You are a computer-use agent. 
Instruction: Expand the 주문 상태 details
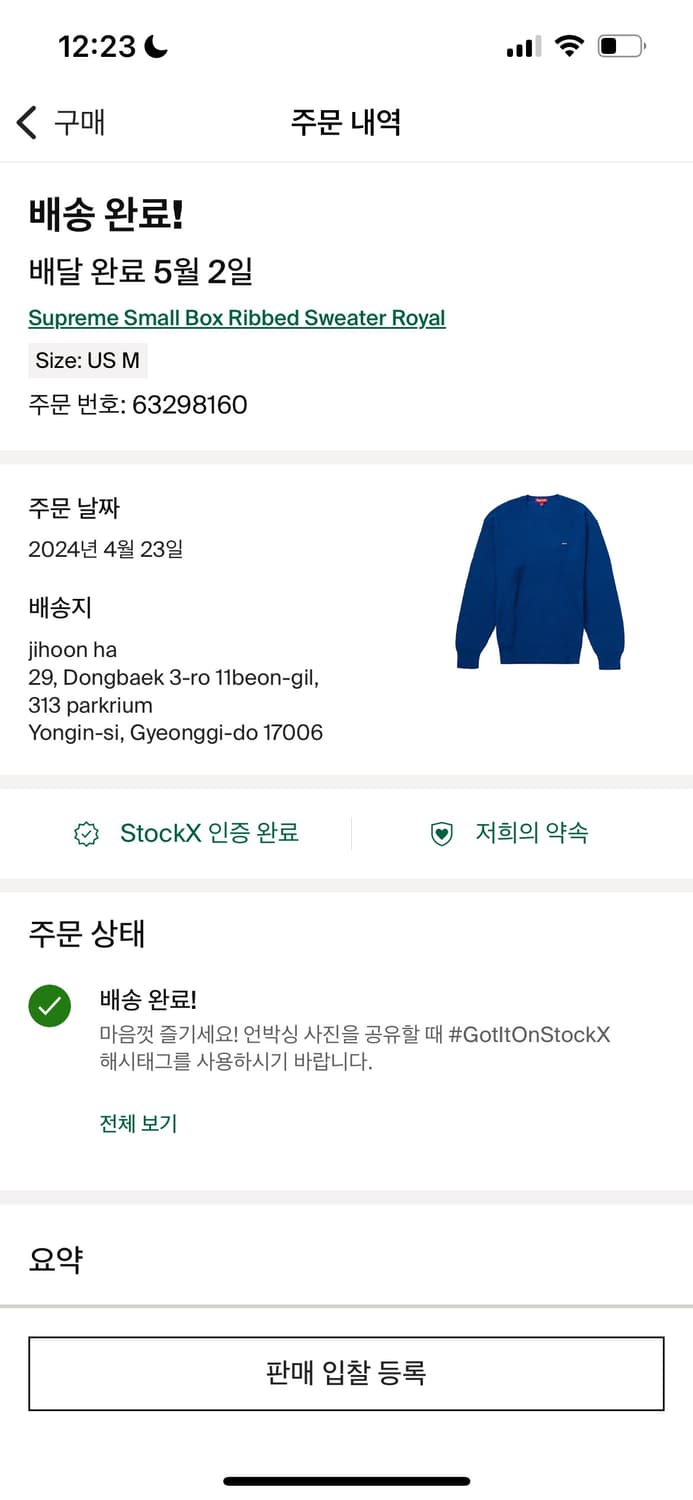[86, 933]
